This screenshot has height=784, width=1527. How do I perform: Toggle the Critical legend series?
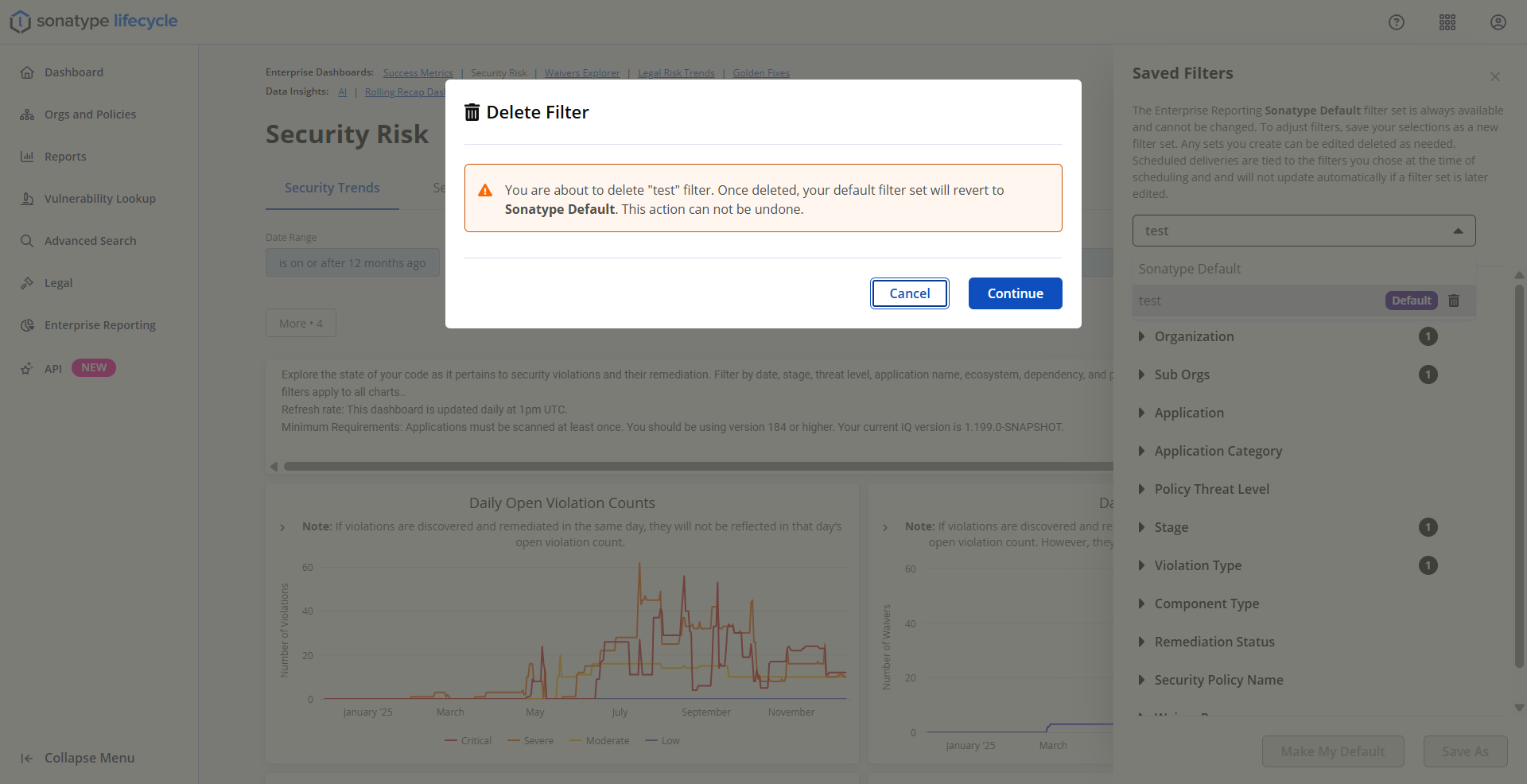pyautogui.click(x=468, y=741)
